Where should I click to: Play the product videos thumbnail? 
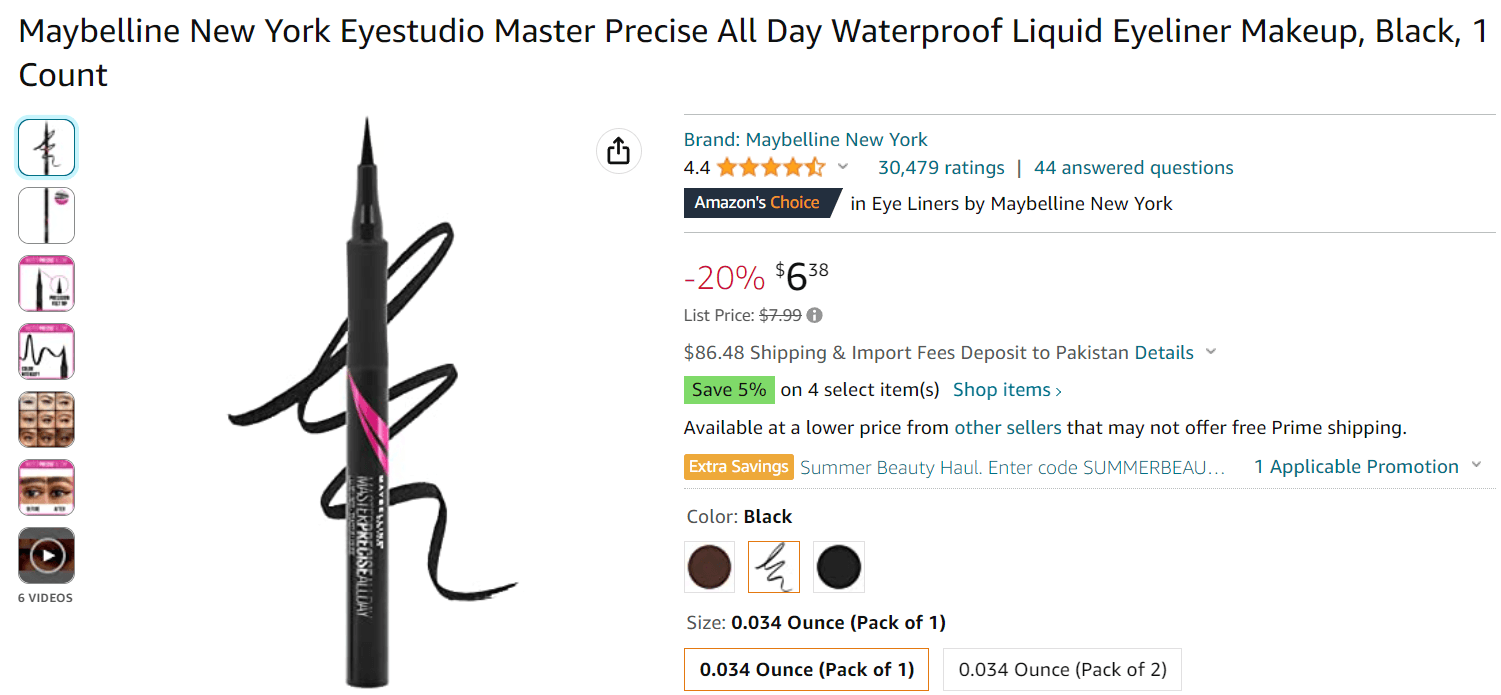[47, 555]
